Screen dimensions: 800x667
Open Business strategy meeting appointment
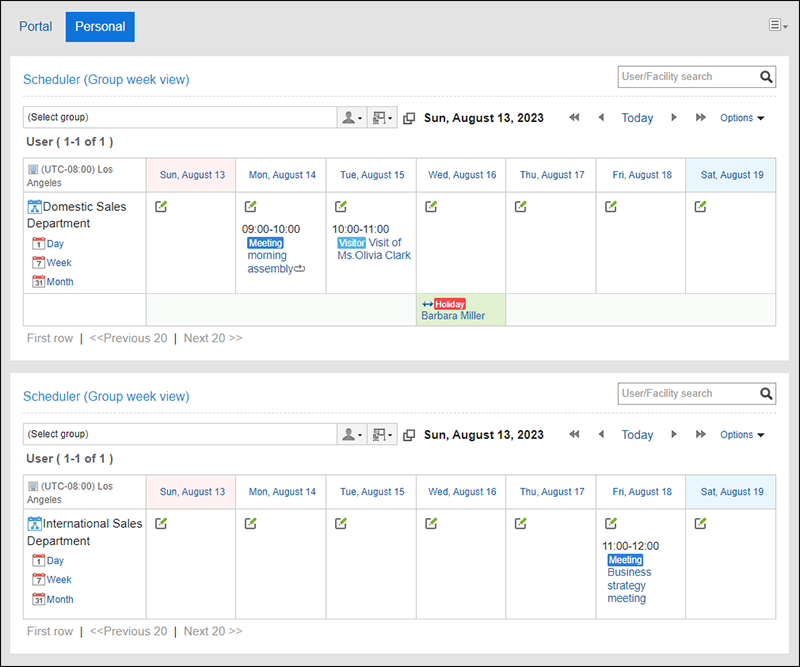click(x=629, y=579)
